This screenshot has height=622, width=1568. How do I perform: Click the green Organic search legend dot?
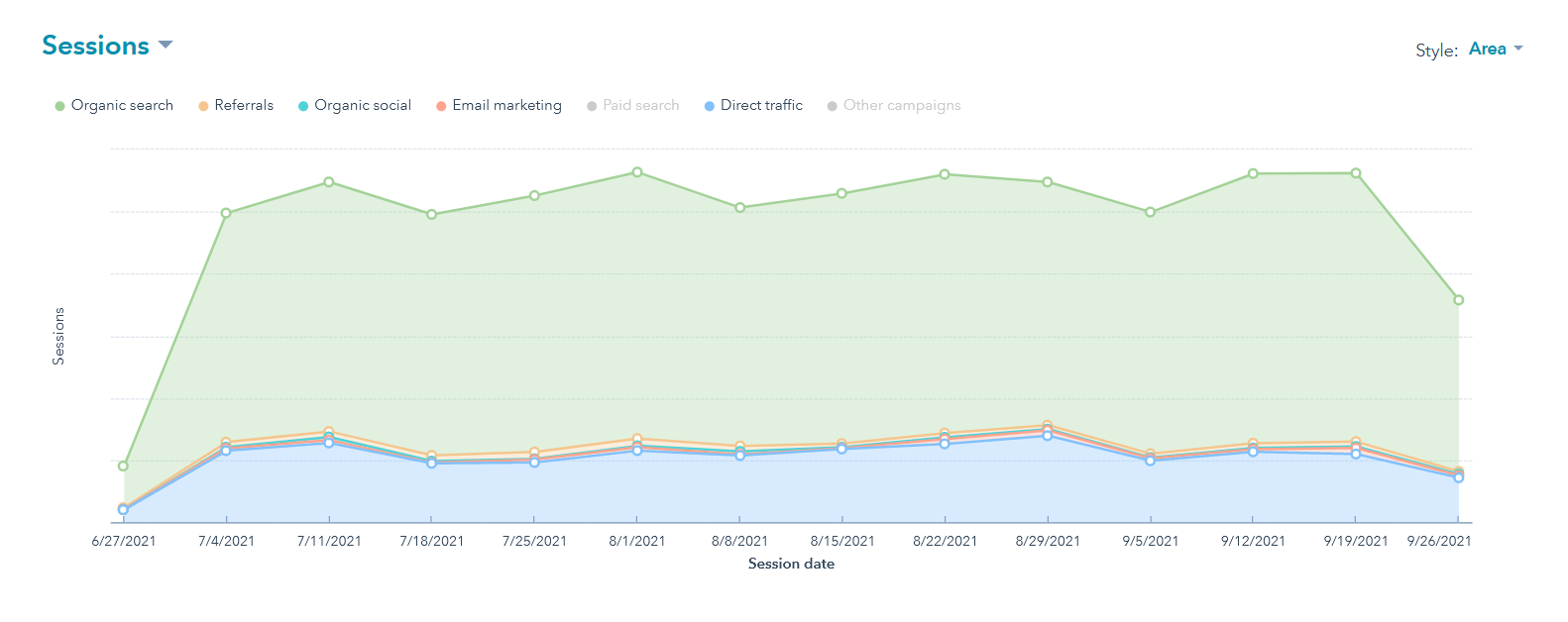[x=60, y=106]
